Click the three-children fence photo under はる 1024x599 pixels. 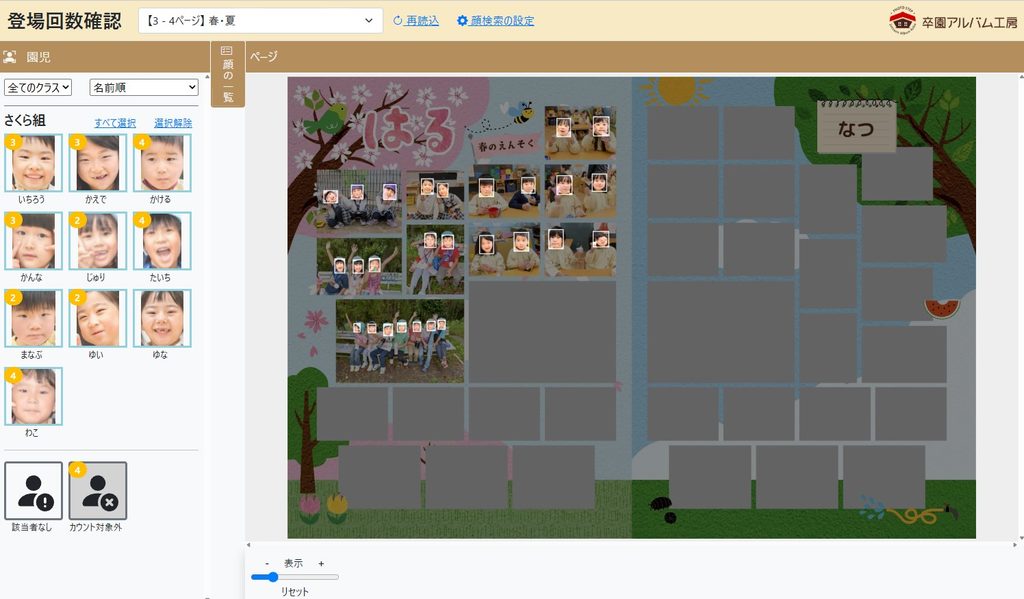coord(359,200)
